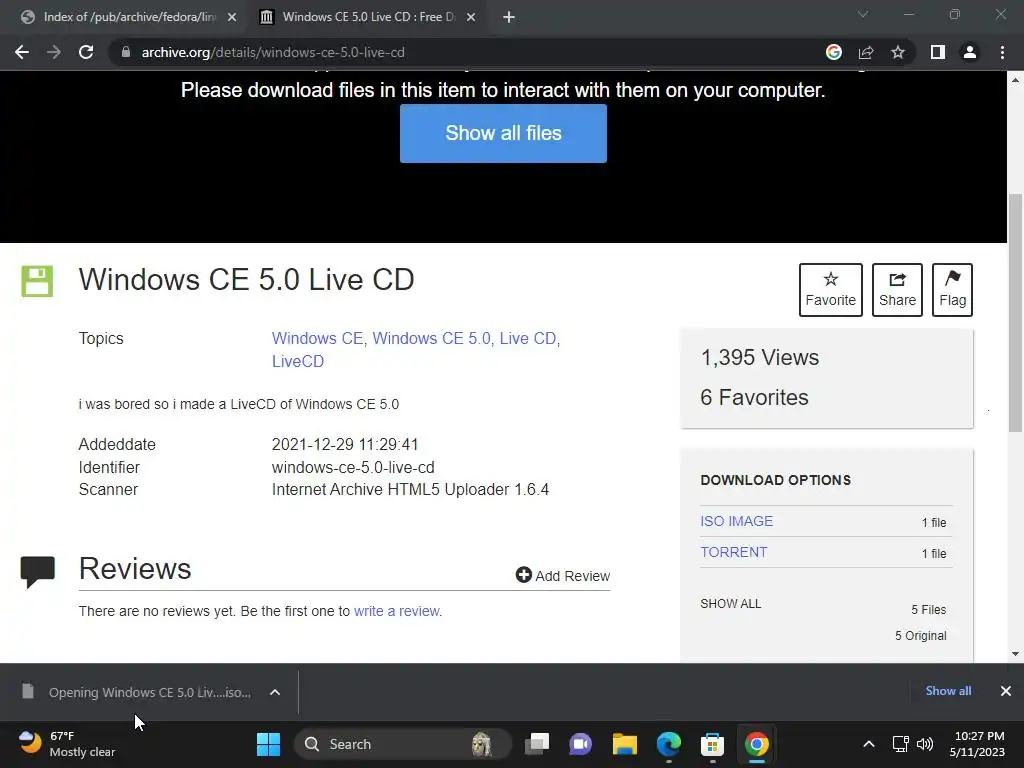Open the tab search dropdown arrow
Image resolution: width=1024 pixels, height=768 pixels.
863,14
